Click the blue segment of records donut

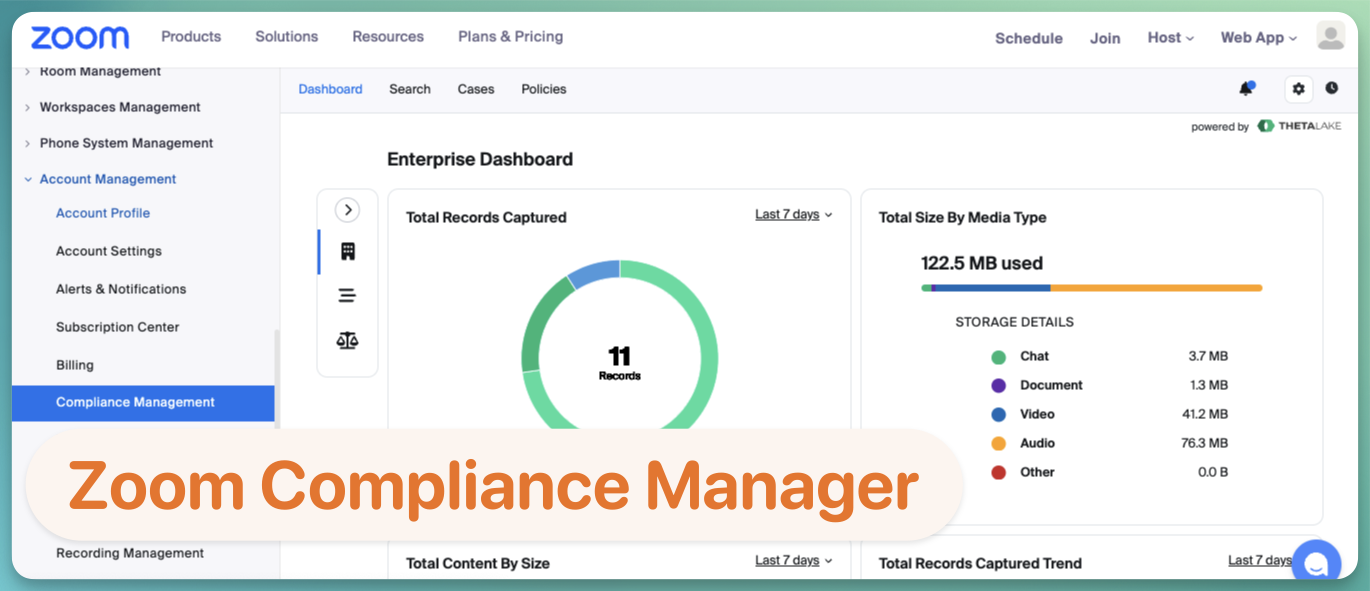pyautogui.click(x=594, y=273)
